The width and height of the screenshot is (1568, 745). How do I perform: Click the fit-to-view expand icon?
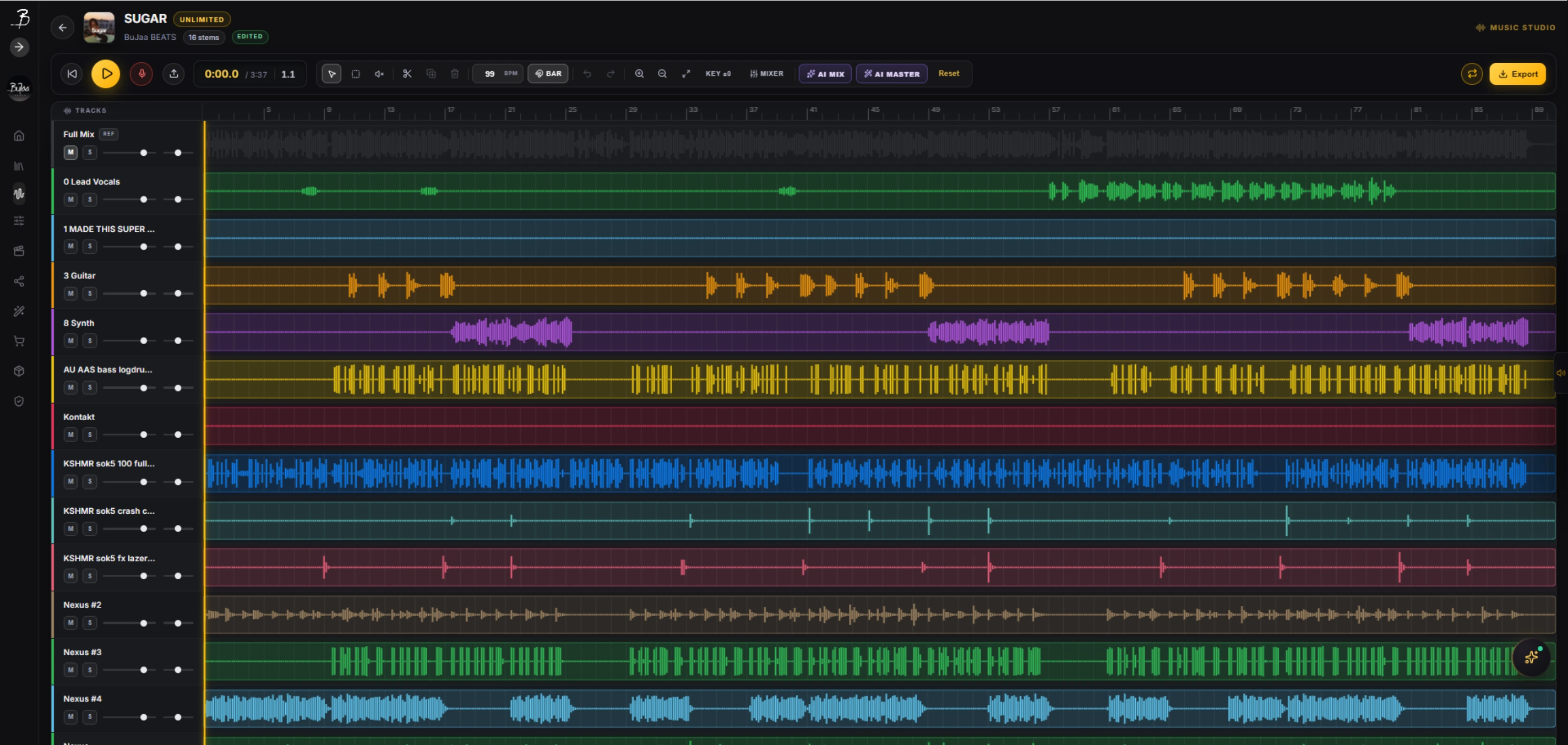(x=686, y=74)
